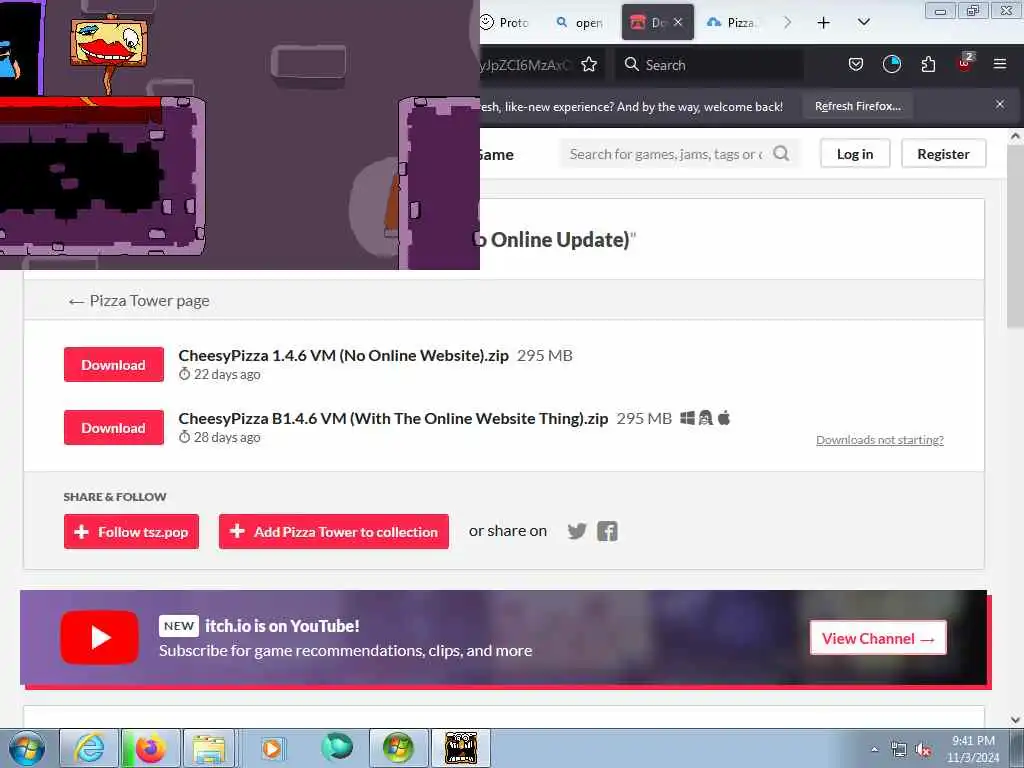Open Windows Explorer folder in taskbar
This screenshot has height=768, width=1024.
tap(208, 748)
